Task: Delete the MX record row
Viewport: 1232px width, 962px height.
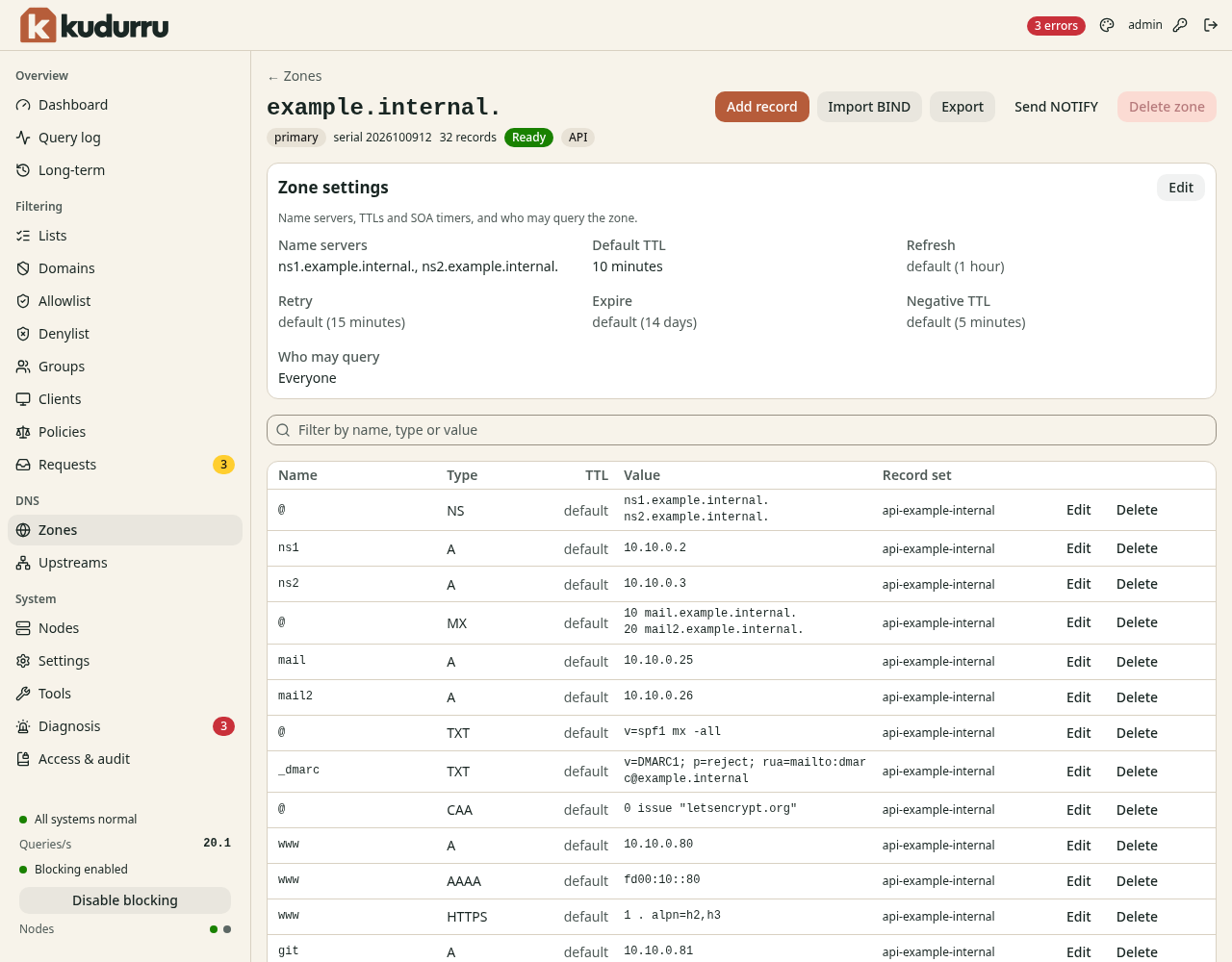Action: point(1137,622)
